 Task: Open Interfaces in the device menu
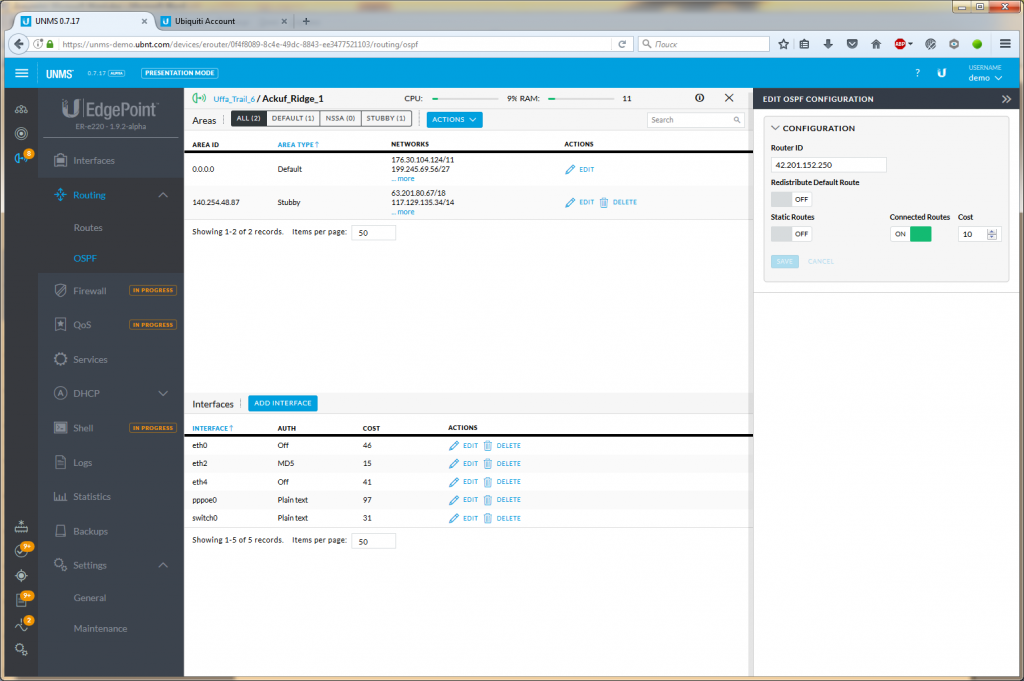point(93,161)
